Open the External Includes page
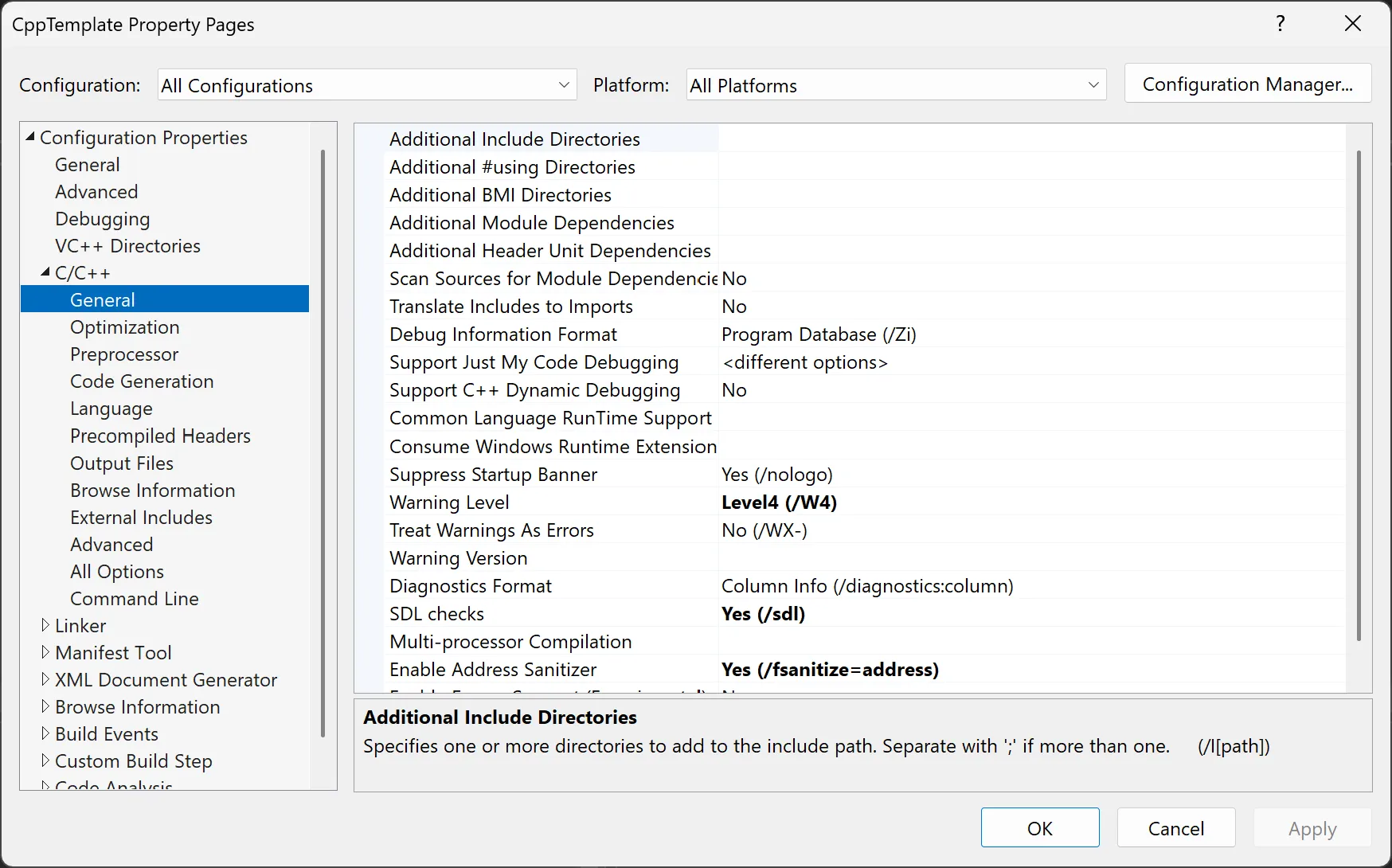The height and width of the screenshot is (868, 1392). (141, 517)
